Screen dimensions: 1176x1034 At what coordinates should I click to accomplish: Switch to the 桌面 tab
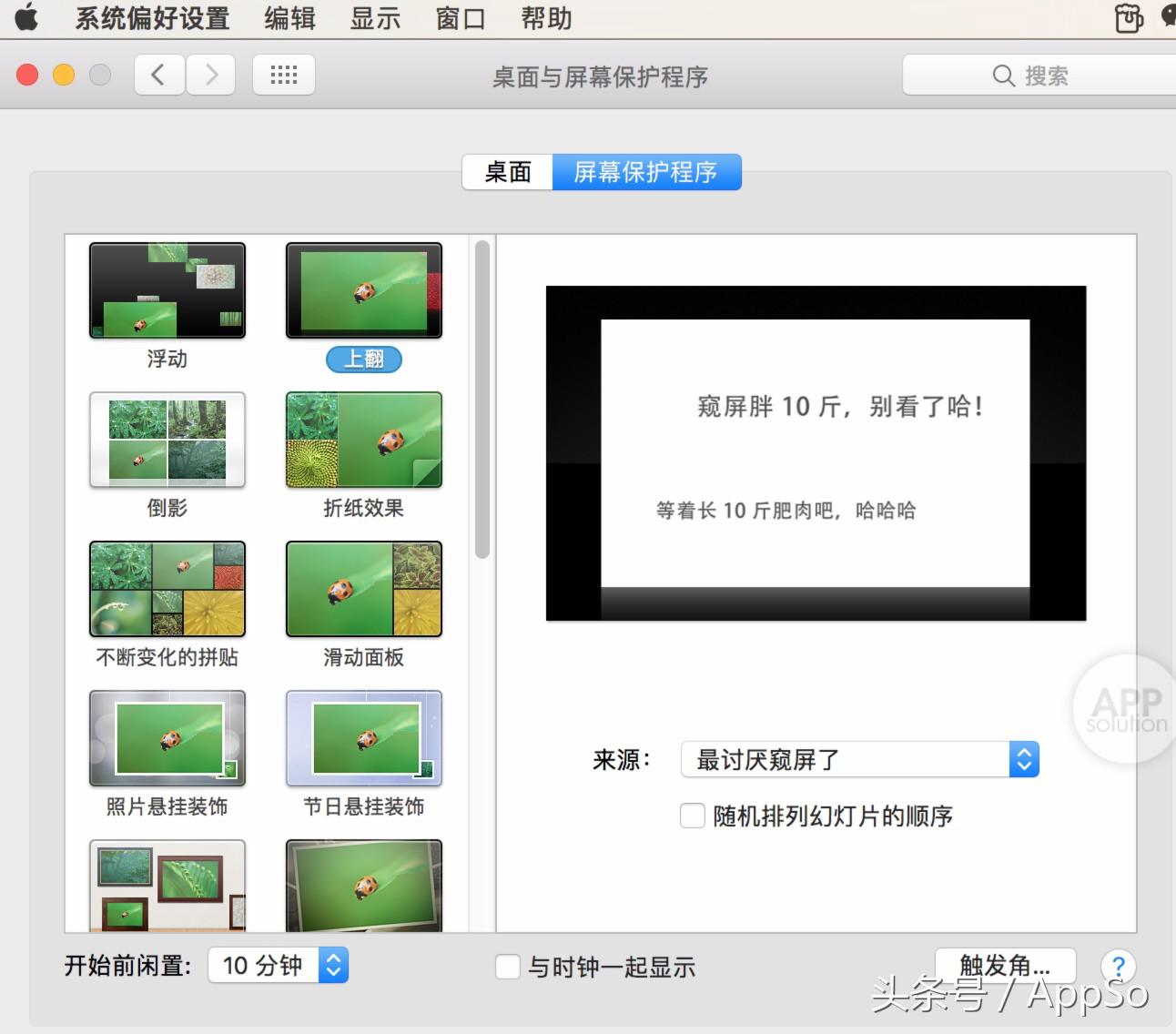tap(508, 172)
